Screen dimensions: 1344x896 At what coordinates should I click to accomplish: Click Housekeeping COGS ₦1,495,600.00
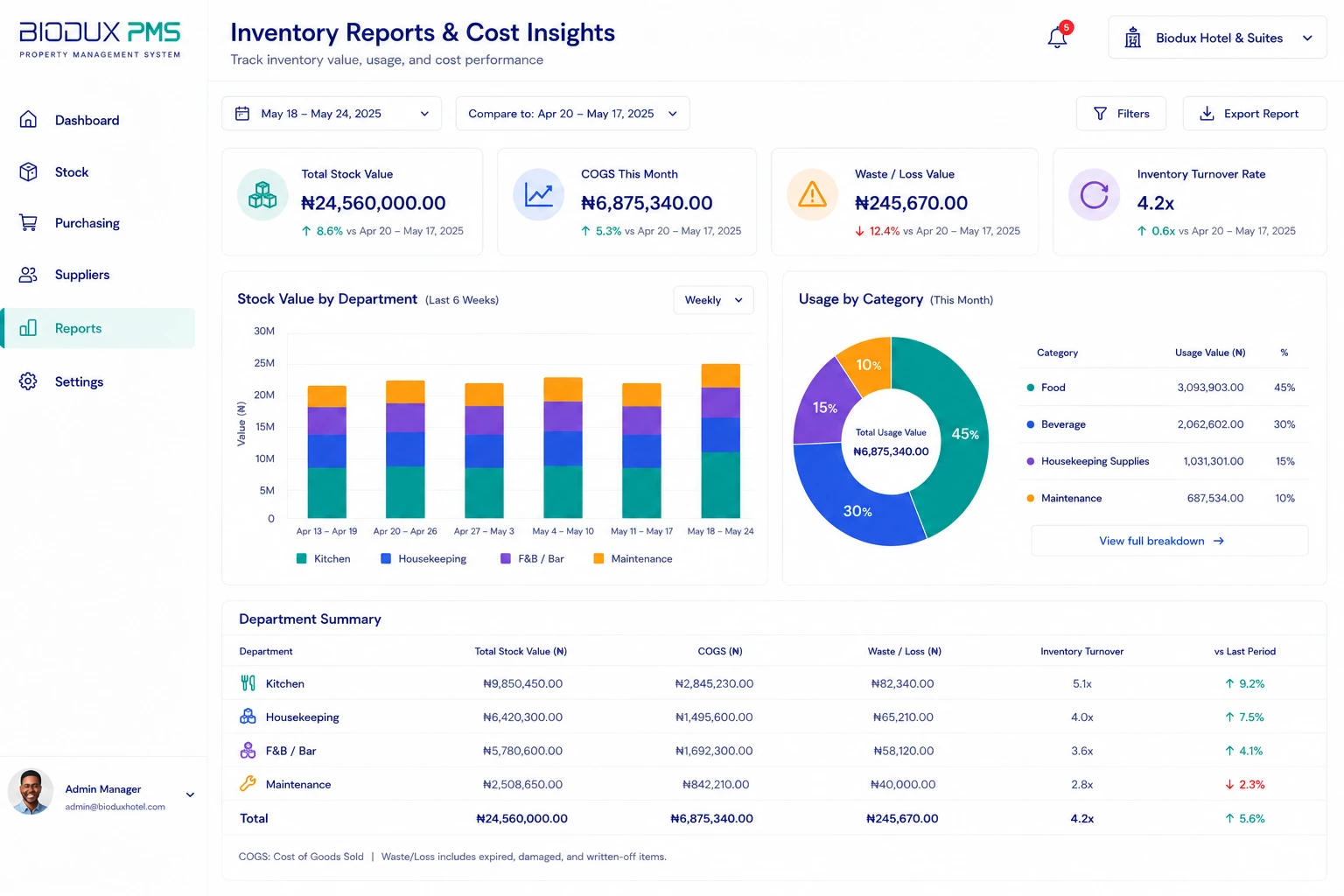click(714, 717)
